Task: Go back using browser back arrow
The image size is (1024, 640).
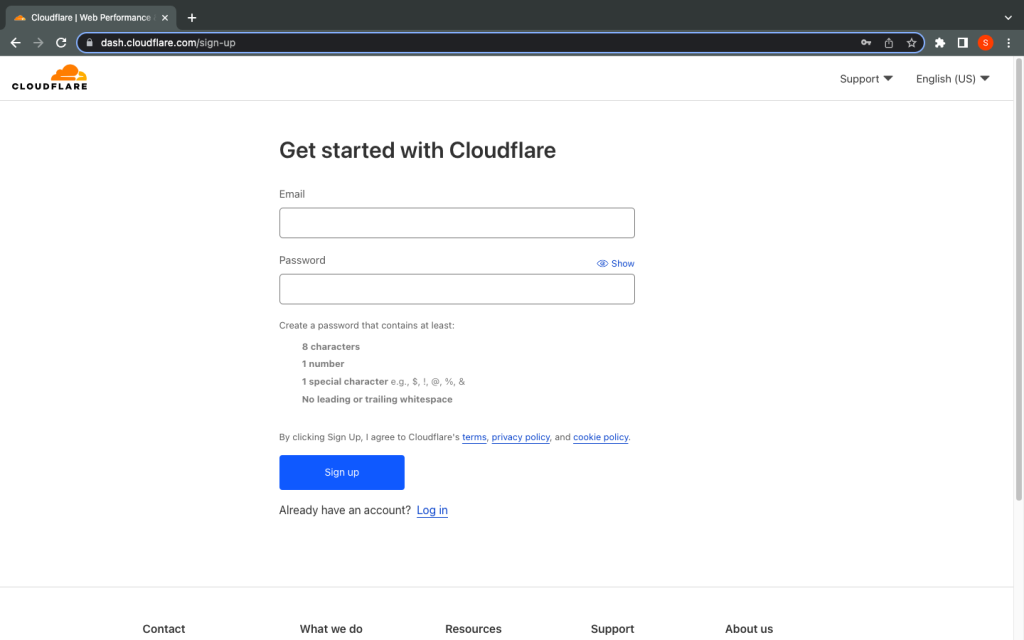Action: point(15,43)
